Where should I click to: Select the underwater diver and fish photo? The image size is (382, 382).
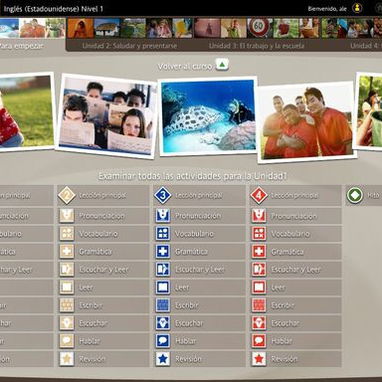click(208, 116)
